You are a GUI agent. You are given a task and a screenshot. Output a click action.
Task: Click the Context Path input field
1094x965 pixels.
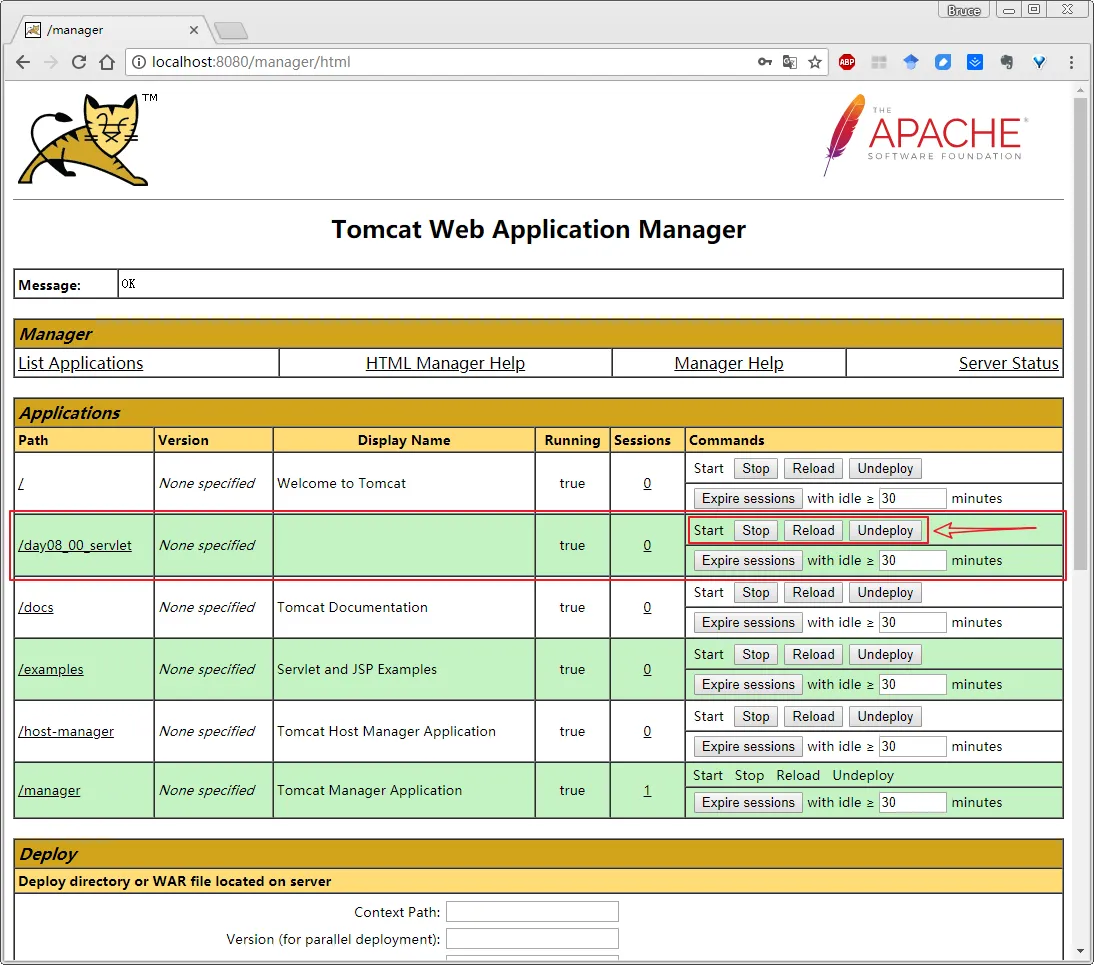[532, 912]
